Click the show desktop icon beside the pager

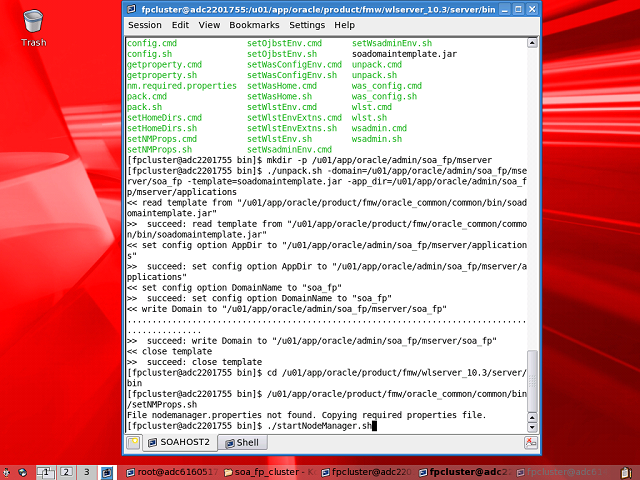tap(107, 472)
